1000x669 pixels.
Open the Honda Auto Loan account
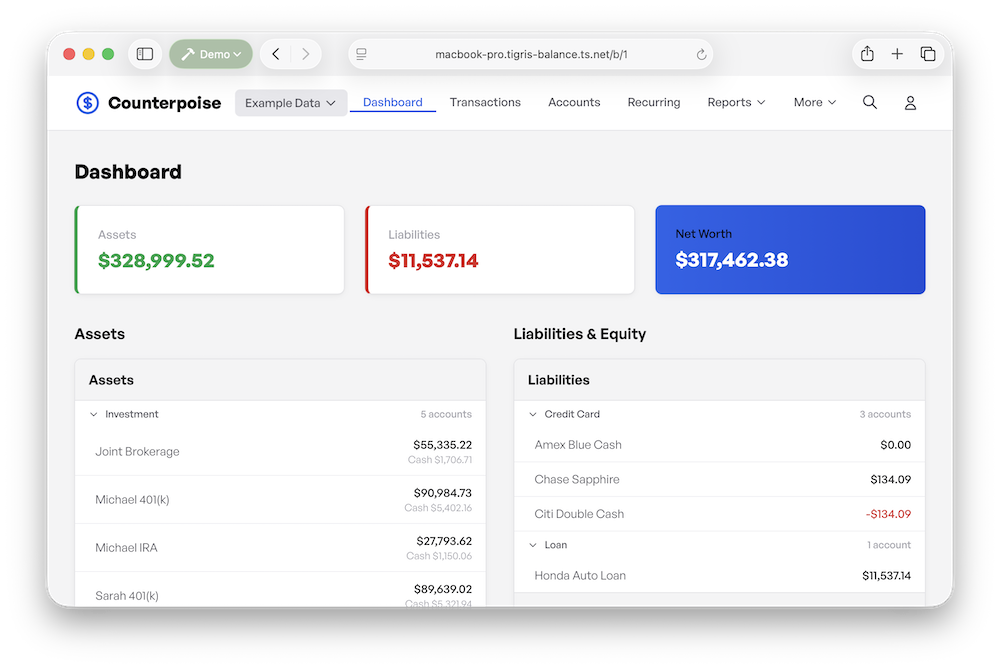tap(580, 576)
